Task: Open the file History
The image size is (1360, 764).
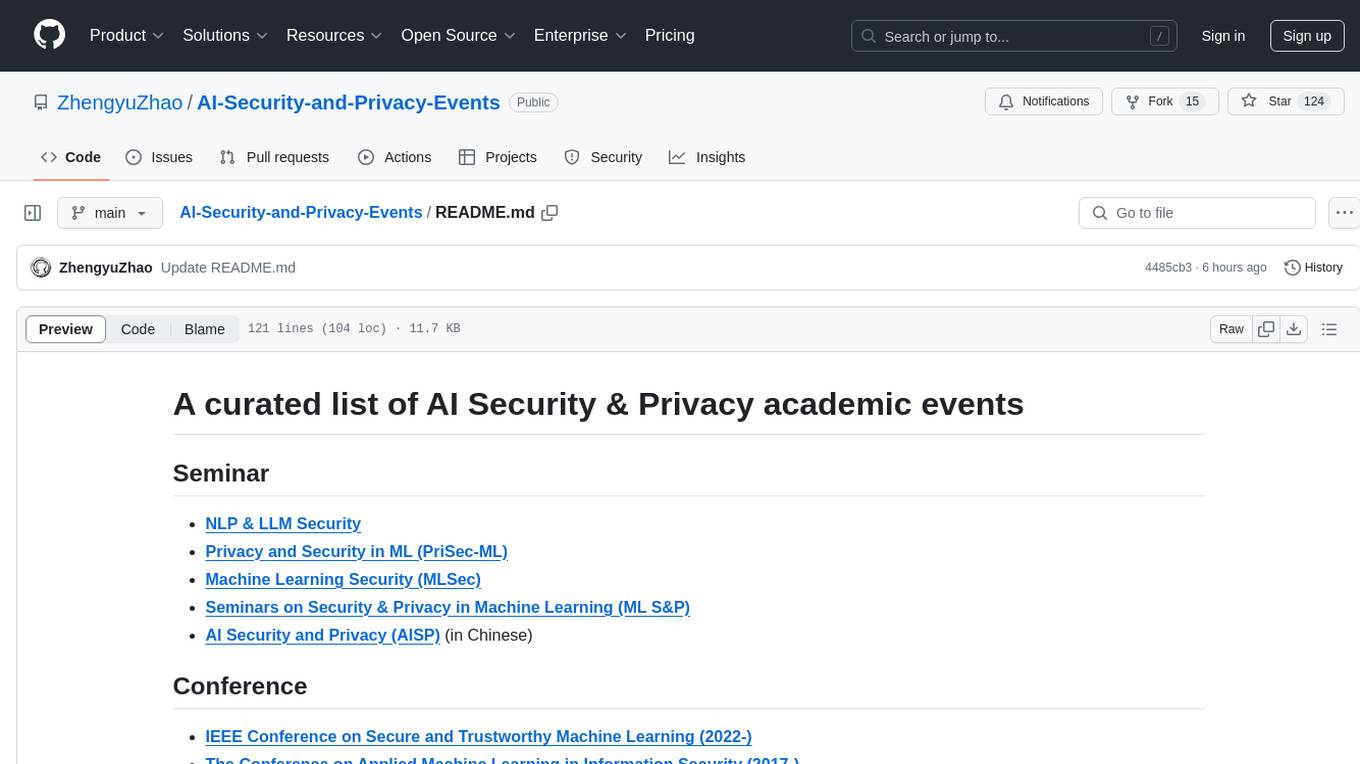Action: pyautogui.click(x=1313, y=268)
